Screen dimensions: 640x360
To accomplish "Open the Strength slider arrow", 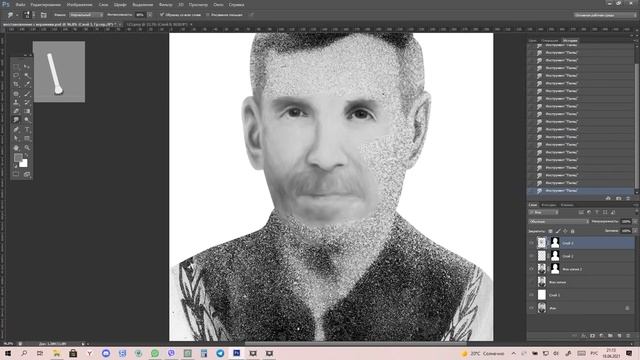I will tap(150, 15).
